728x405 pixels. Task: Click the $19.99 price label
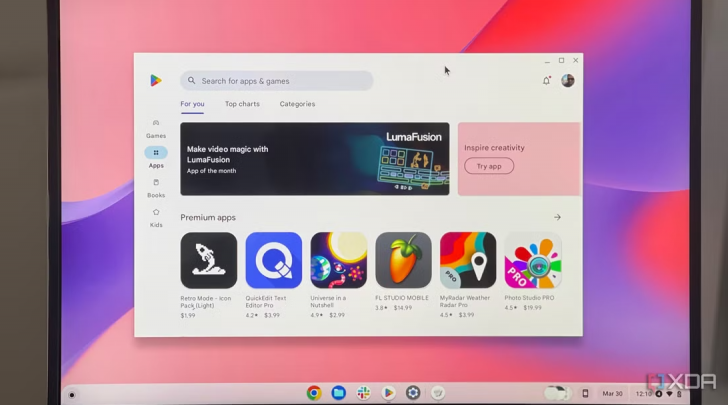(x=532, y=307)
